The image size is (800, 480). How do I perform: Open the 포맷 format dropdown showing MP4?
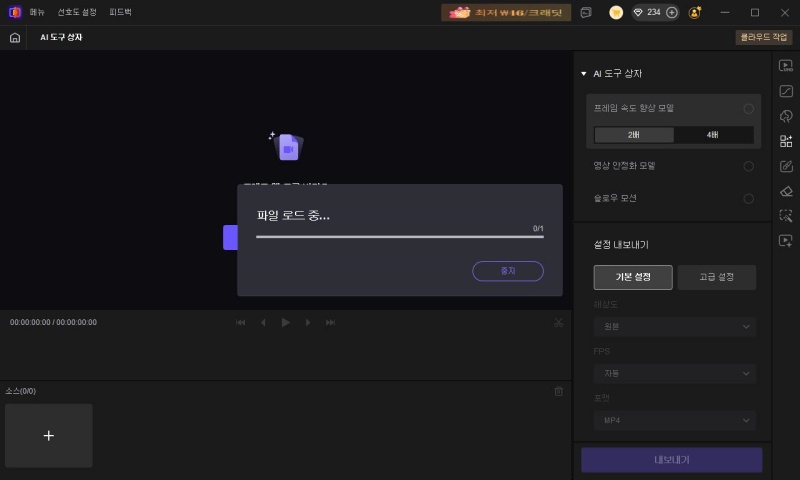click(x=674, y=420)
